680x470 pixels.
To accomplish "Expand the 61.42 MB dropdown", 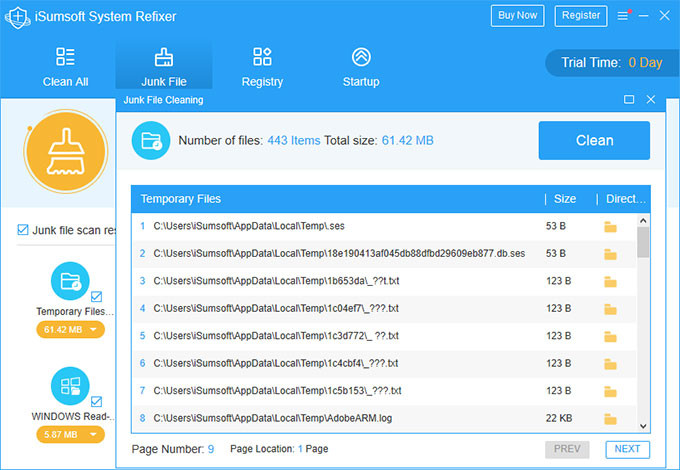I will coord(70,330).
